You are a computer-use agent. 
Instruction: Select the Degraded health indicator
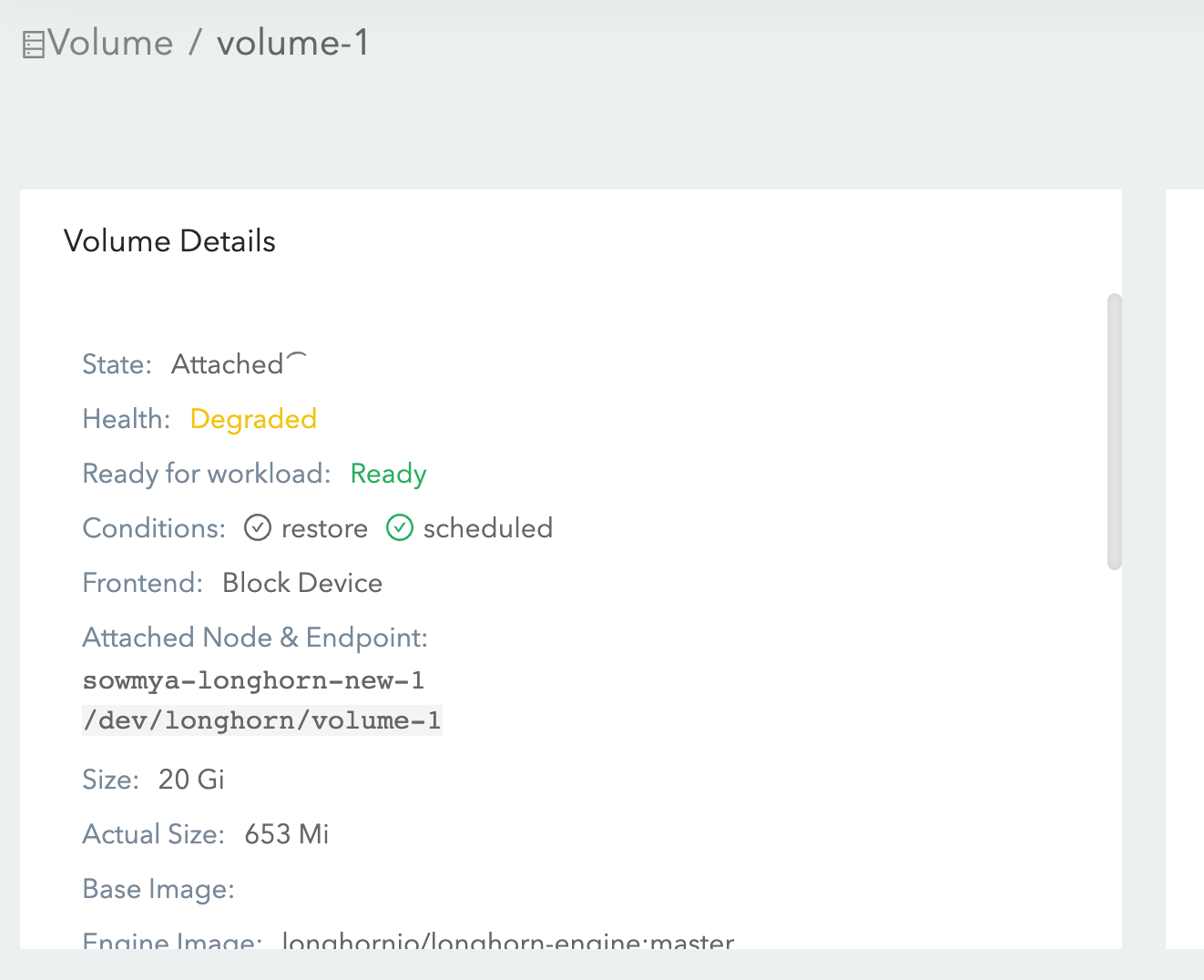tap(253, 419)
